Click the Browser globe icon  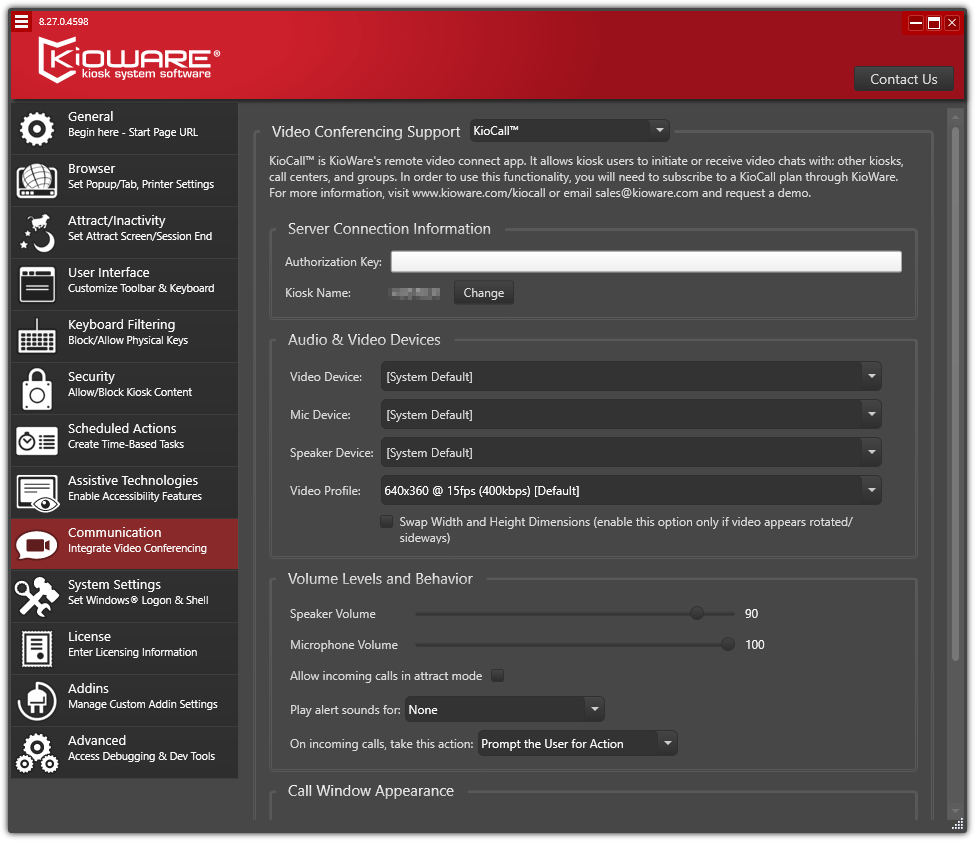pyautogui.click(x=37, y=180)
